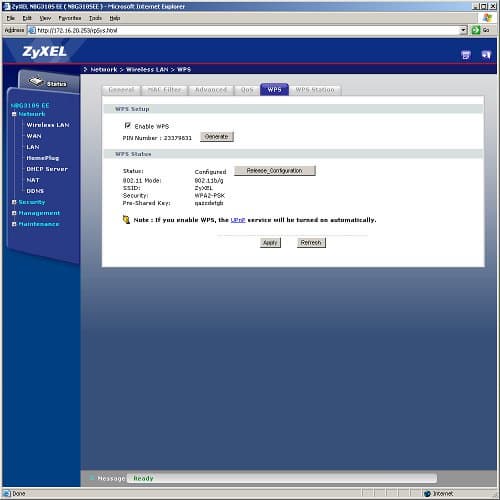This screenshot has height=500, width=500.
Task: Click the page icon in the address bar
Action: (x=32, y=30)
